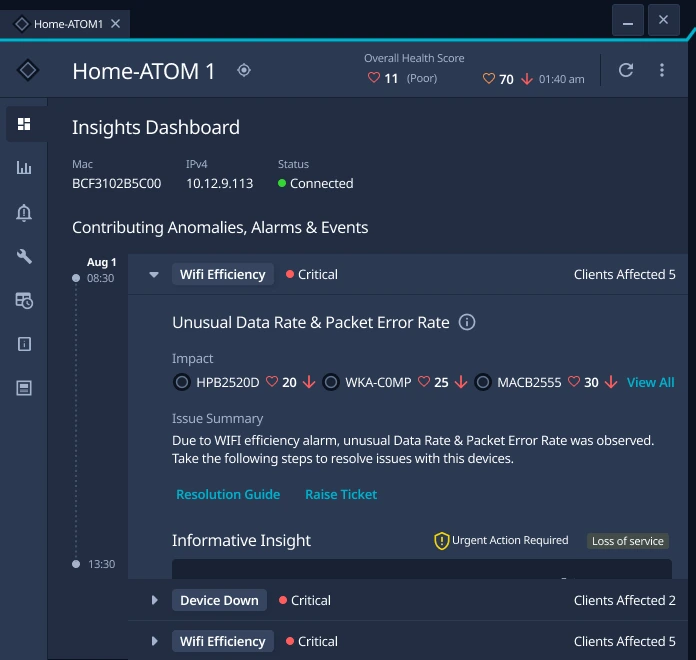Image resolution: width=696 pixels, height=660 pixels.
Task: Click the heart icon next to health score 11
Action: tap(374, 78)
